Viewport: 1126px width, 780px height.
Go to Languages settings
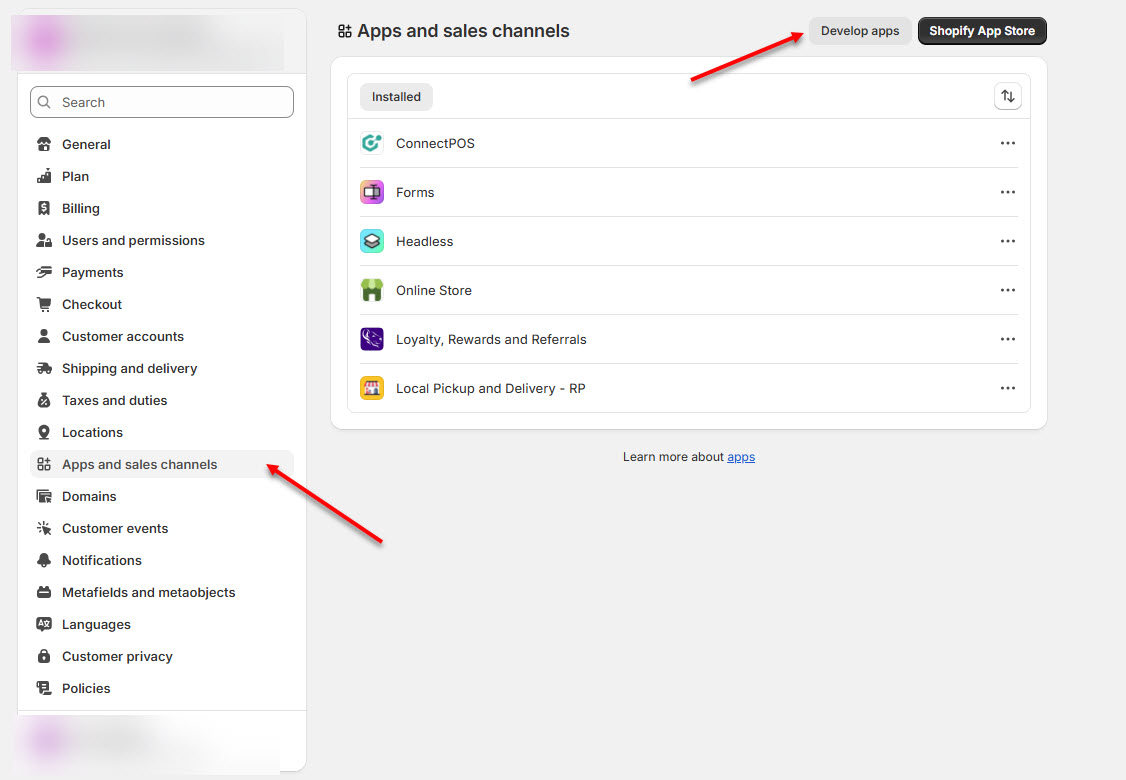pyautogui.click(x=162, y=624)
